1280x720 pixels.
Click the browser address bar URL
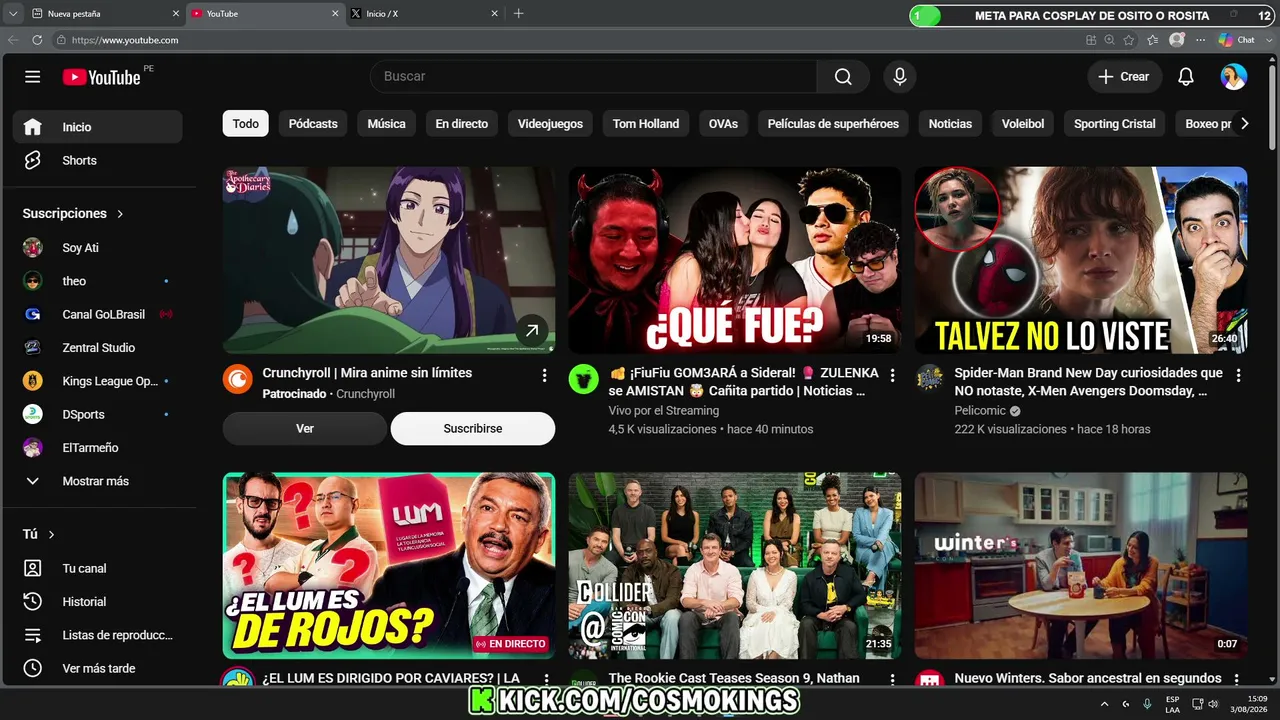pyautogui.click(x=125, y=40)
